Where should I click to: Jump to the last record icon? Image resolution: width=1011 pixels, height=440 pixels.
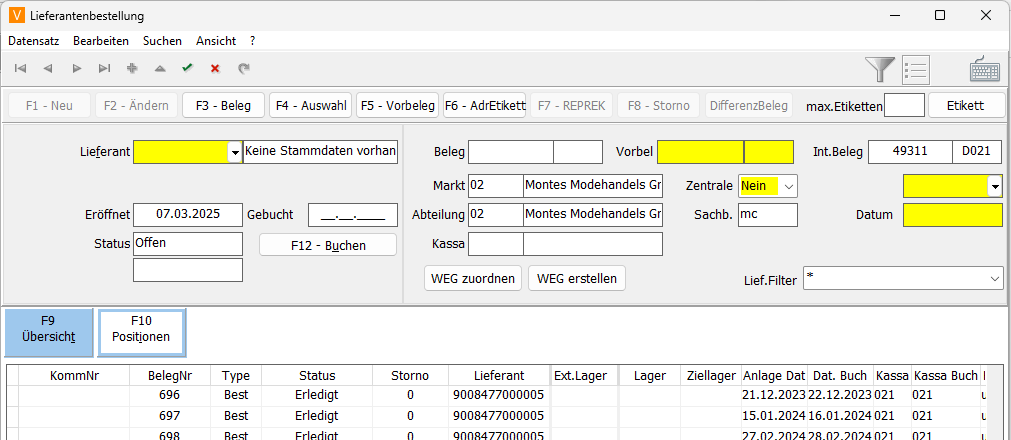tap(104, 68)
